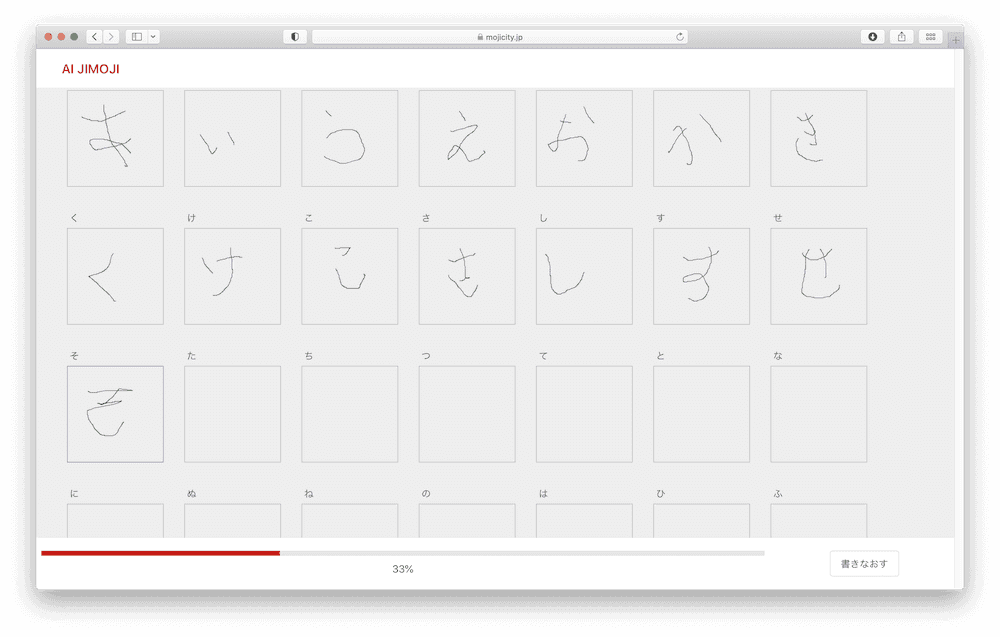Open the sidebar dropdown chevron
This screenshot has height=637, width=1000.
point(153,37)
